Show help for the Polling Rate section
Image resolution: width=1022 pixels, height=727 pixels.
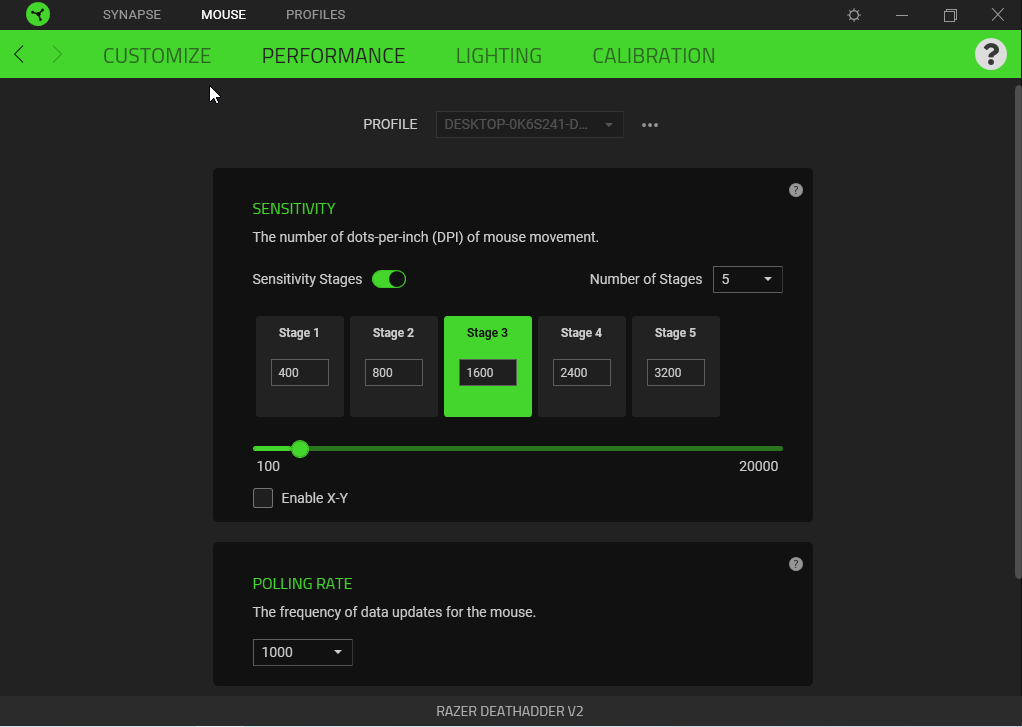click(796, 564)
